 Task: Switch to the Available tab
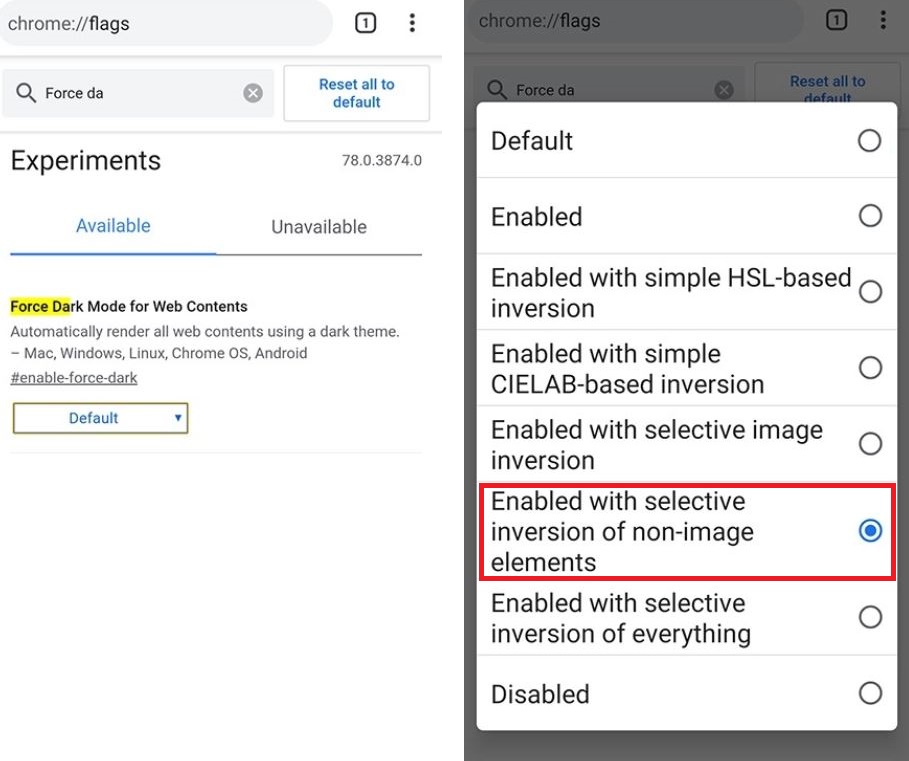coord(113,225)
